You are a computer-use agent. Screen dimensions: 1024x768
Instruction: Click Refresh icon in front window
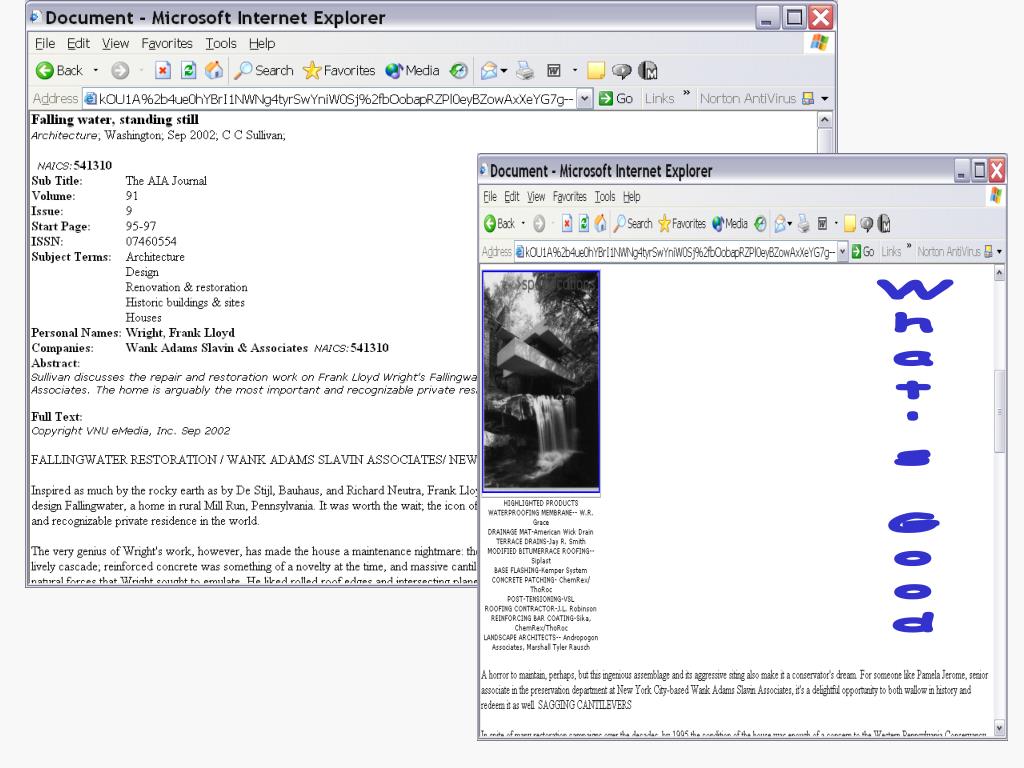pos(584,224)
